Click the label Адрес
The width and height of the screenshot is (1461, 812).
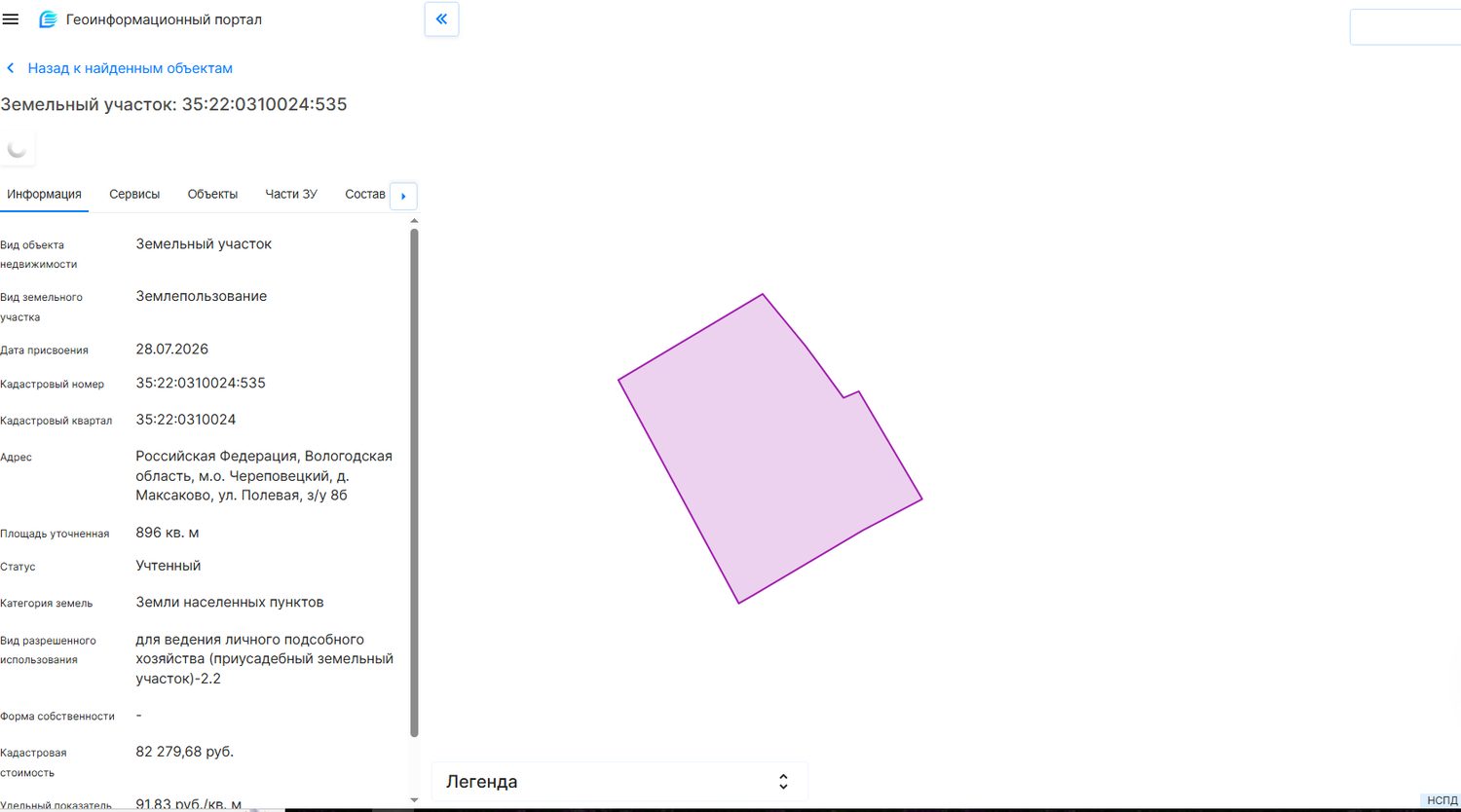click(x=17, y=458)
